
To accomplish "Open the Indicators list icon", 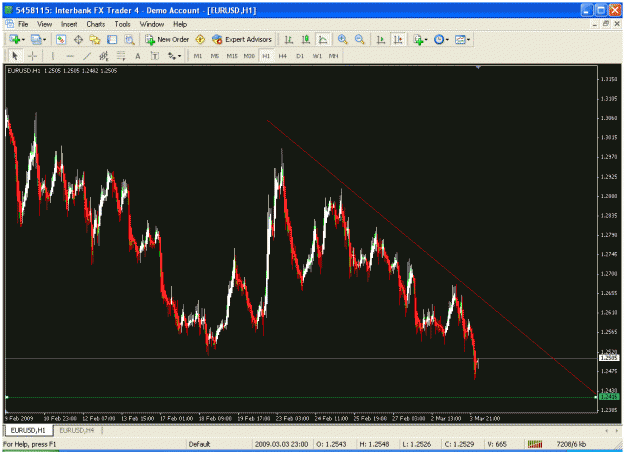I will (418, 39).
